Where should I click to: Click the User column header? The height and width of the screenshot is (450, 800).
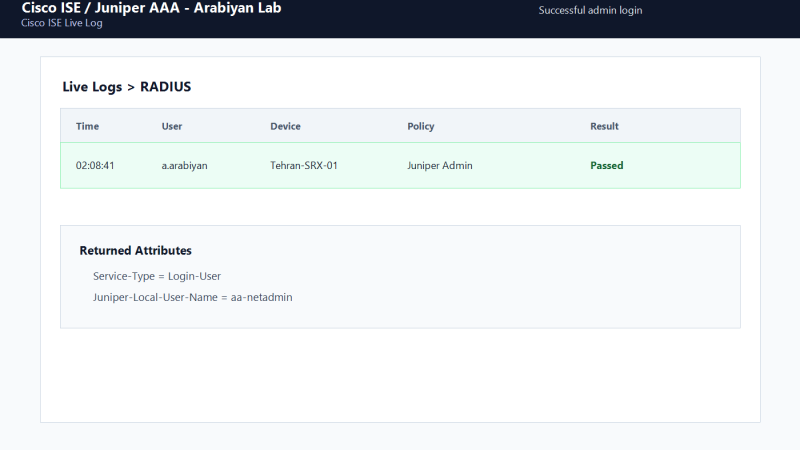(171, 127)
